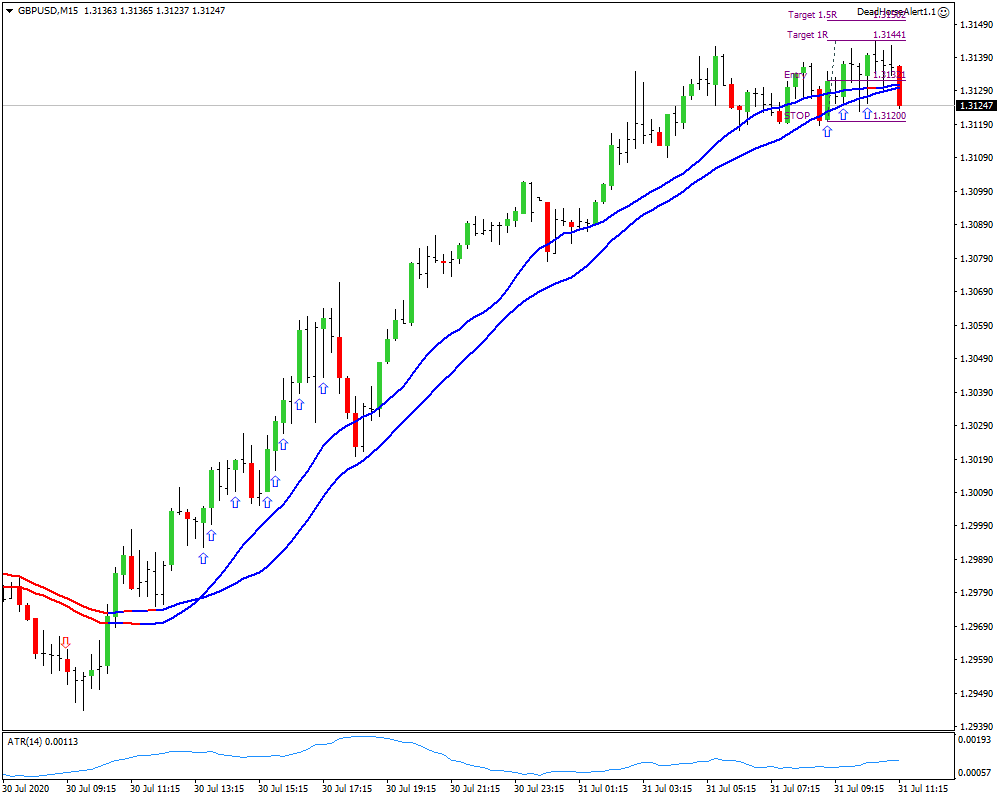Click the blue up arrow beneath the STOP line
This screenshot has height=800, width=1000.
tap(827, 131)
